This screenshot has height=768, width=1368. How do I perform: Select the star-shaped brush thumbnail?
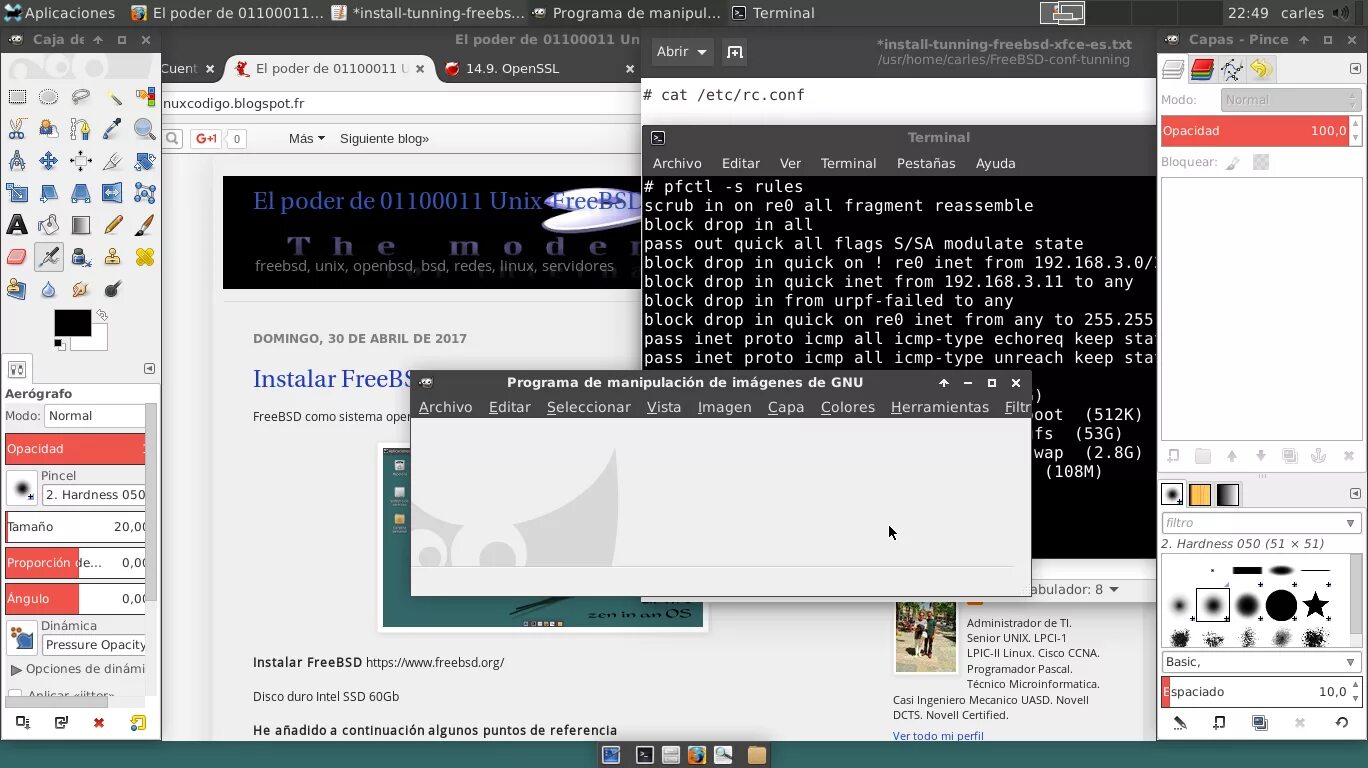(x=1316, y=605)
